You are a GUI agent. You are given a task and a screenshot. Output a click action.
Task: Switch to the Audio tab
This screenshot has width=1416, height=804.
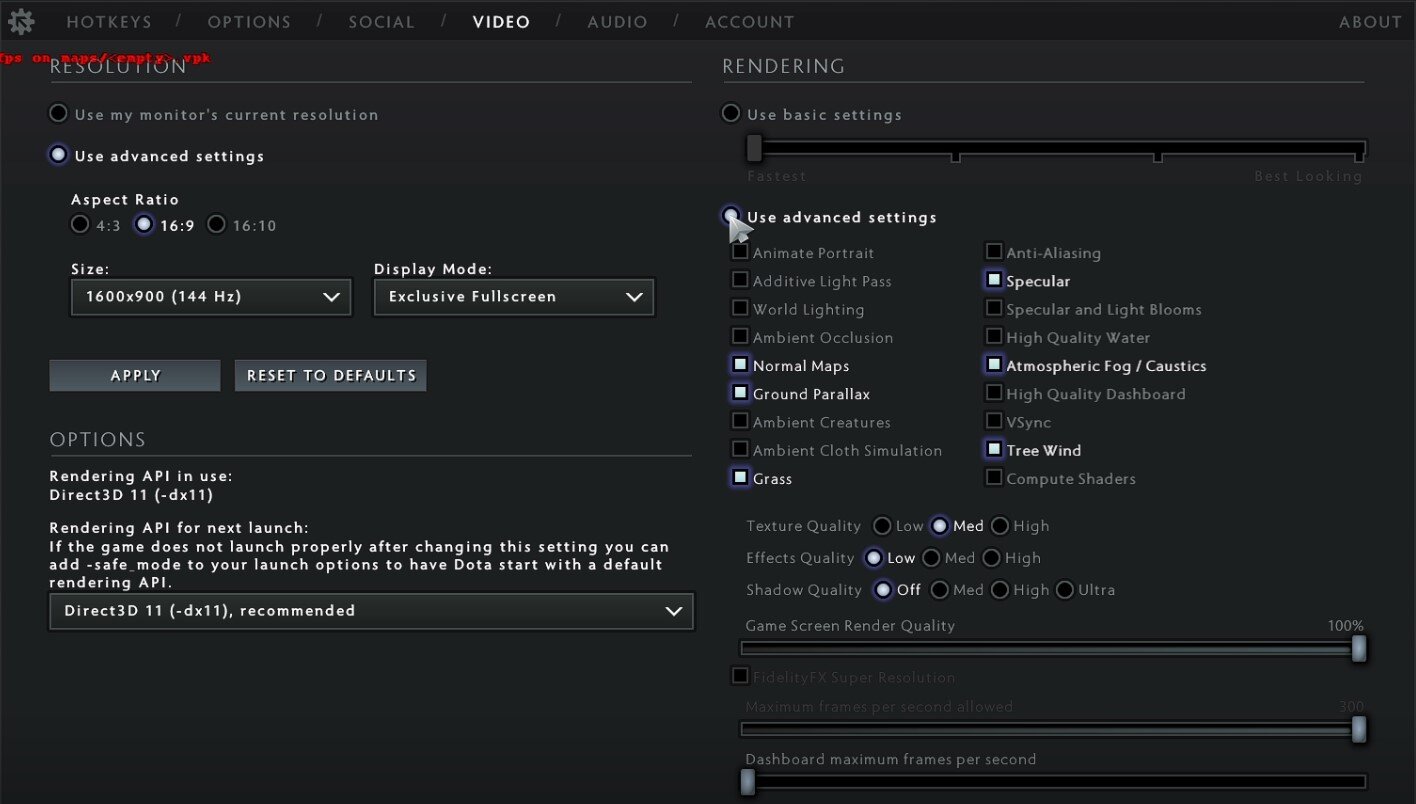pos(617,22)
